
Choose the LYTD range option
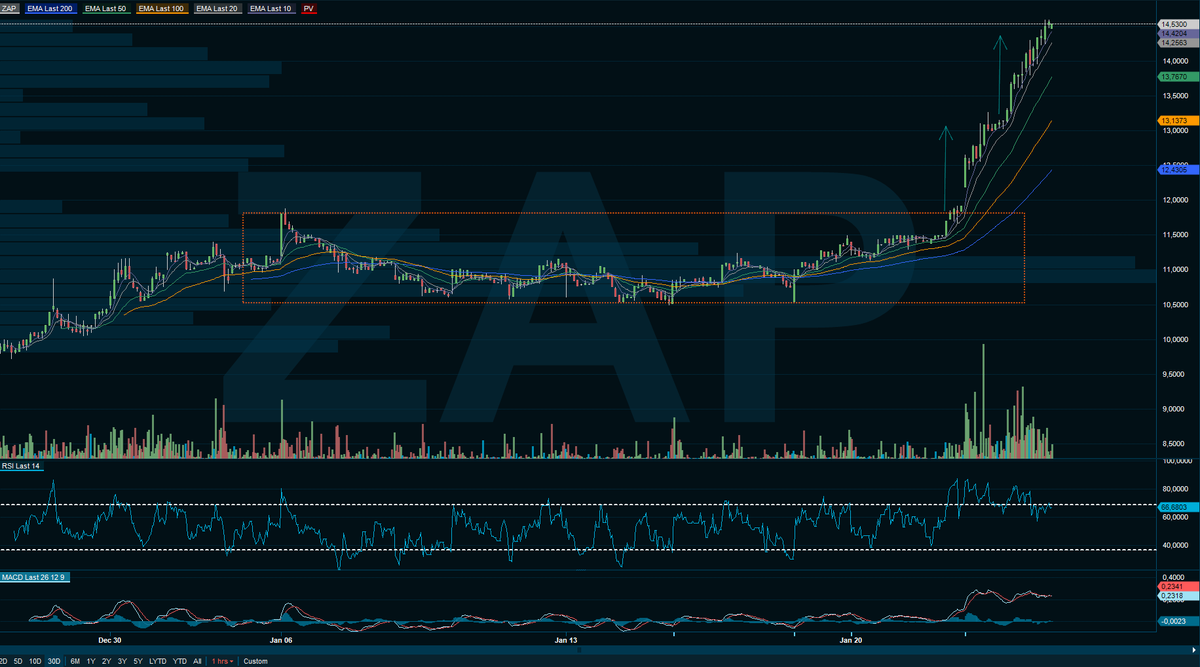pyautogui.click(x=158, y=661)
